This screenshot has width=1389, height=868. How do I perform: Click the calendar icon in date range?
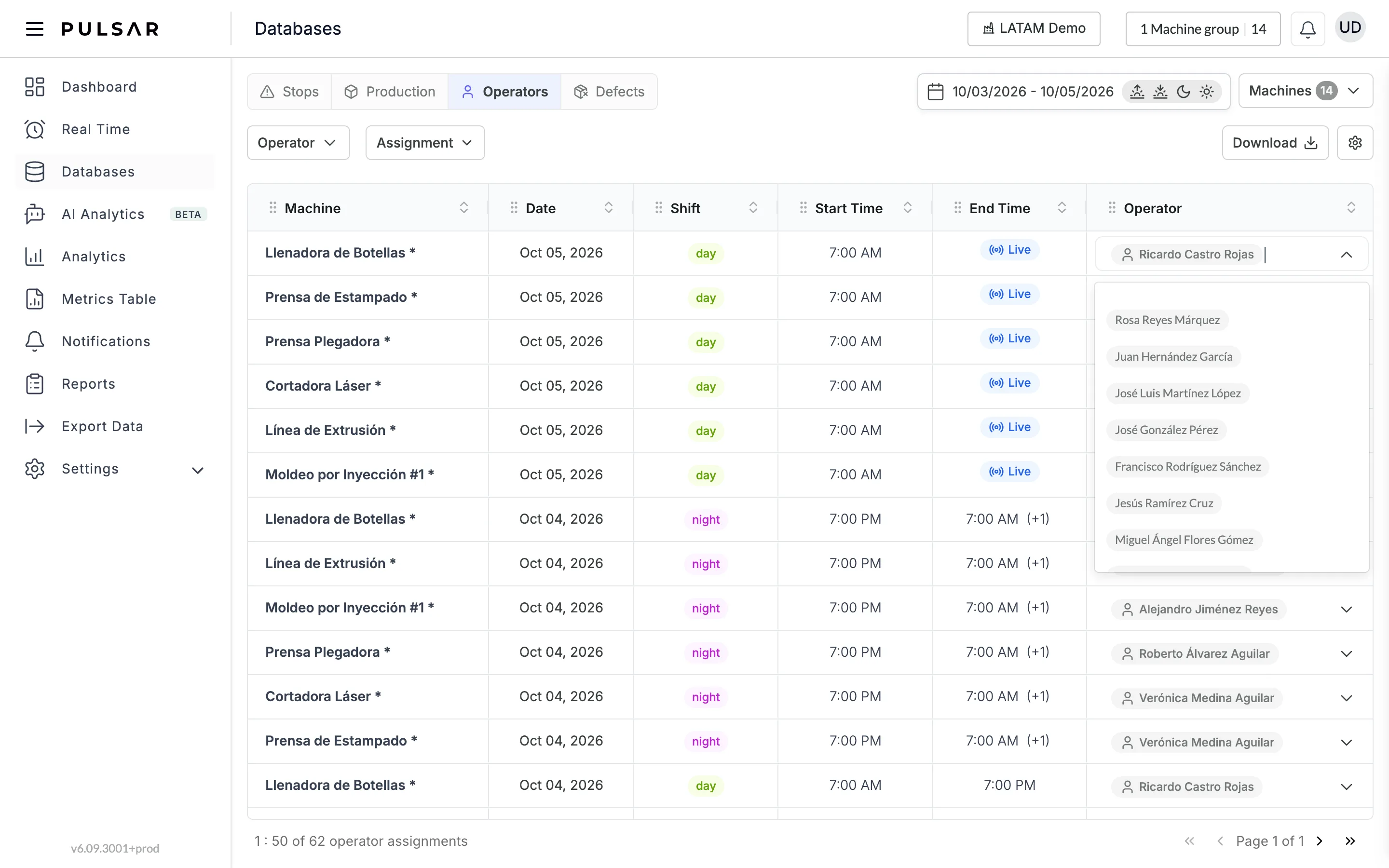[x=935, y=91]
